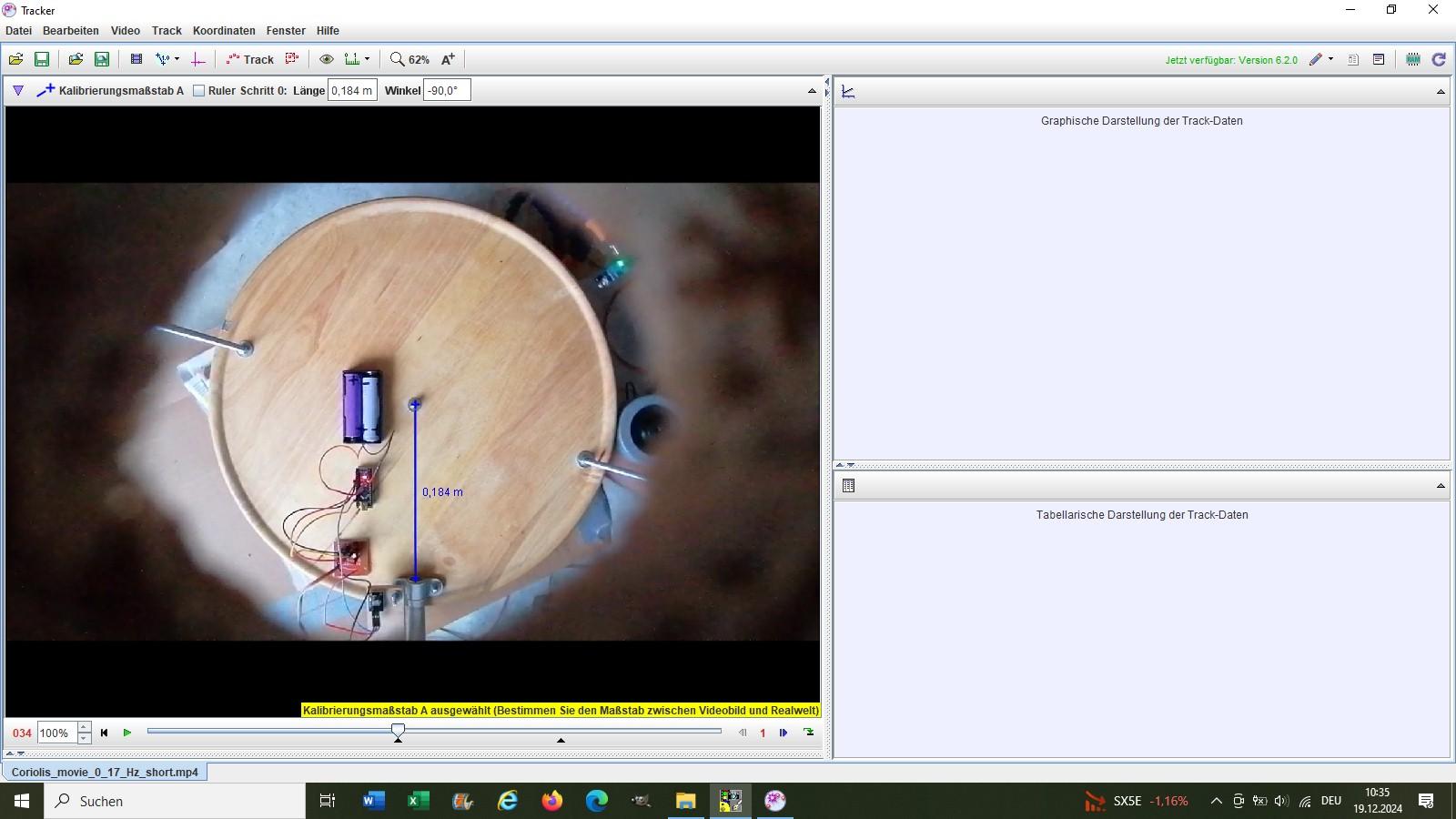Click the Winkel field showing -90,0°
Screen dimensions: 1456x819
pyautogui.click(x=447, y=90)
